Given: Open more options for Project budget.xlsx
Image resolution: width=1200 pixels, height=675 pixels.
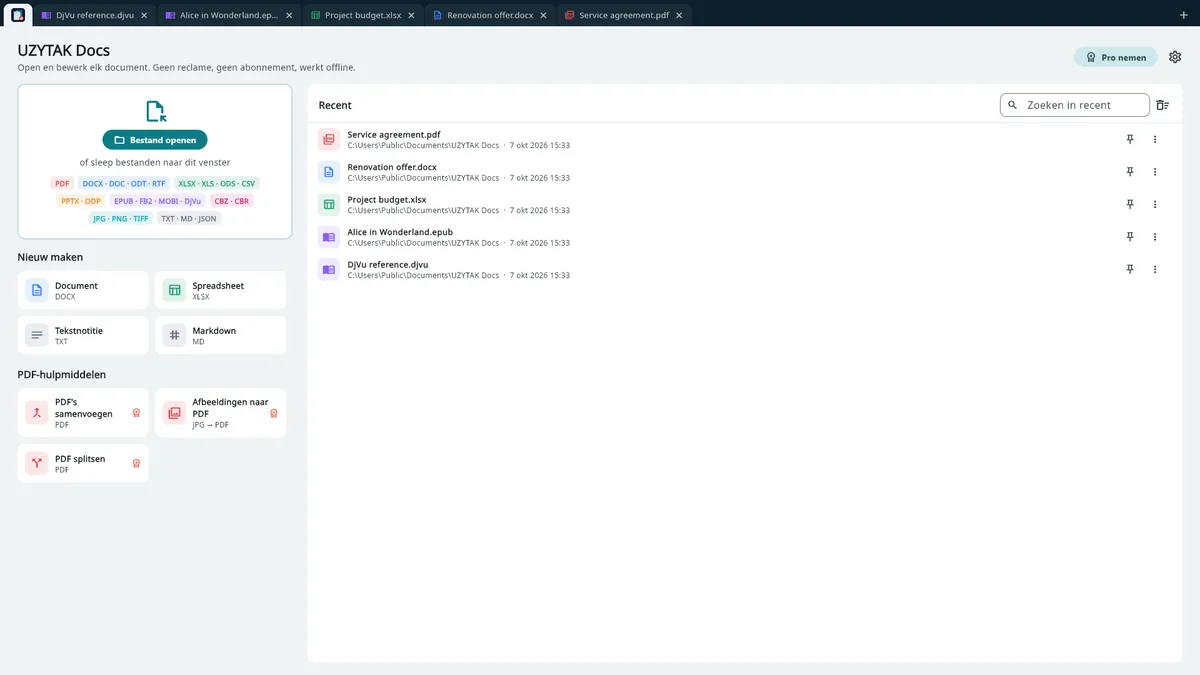Looking at the screenshot, I should pos(1155,205).
